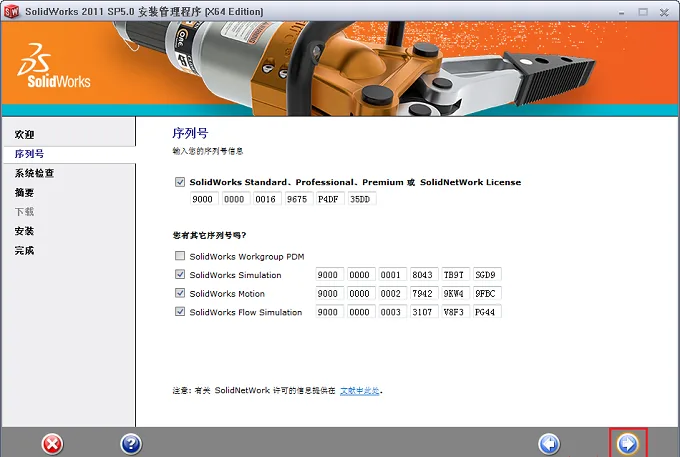Click the first serial field showing 9000

coord(204,199)
